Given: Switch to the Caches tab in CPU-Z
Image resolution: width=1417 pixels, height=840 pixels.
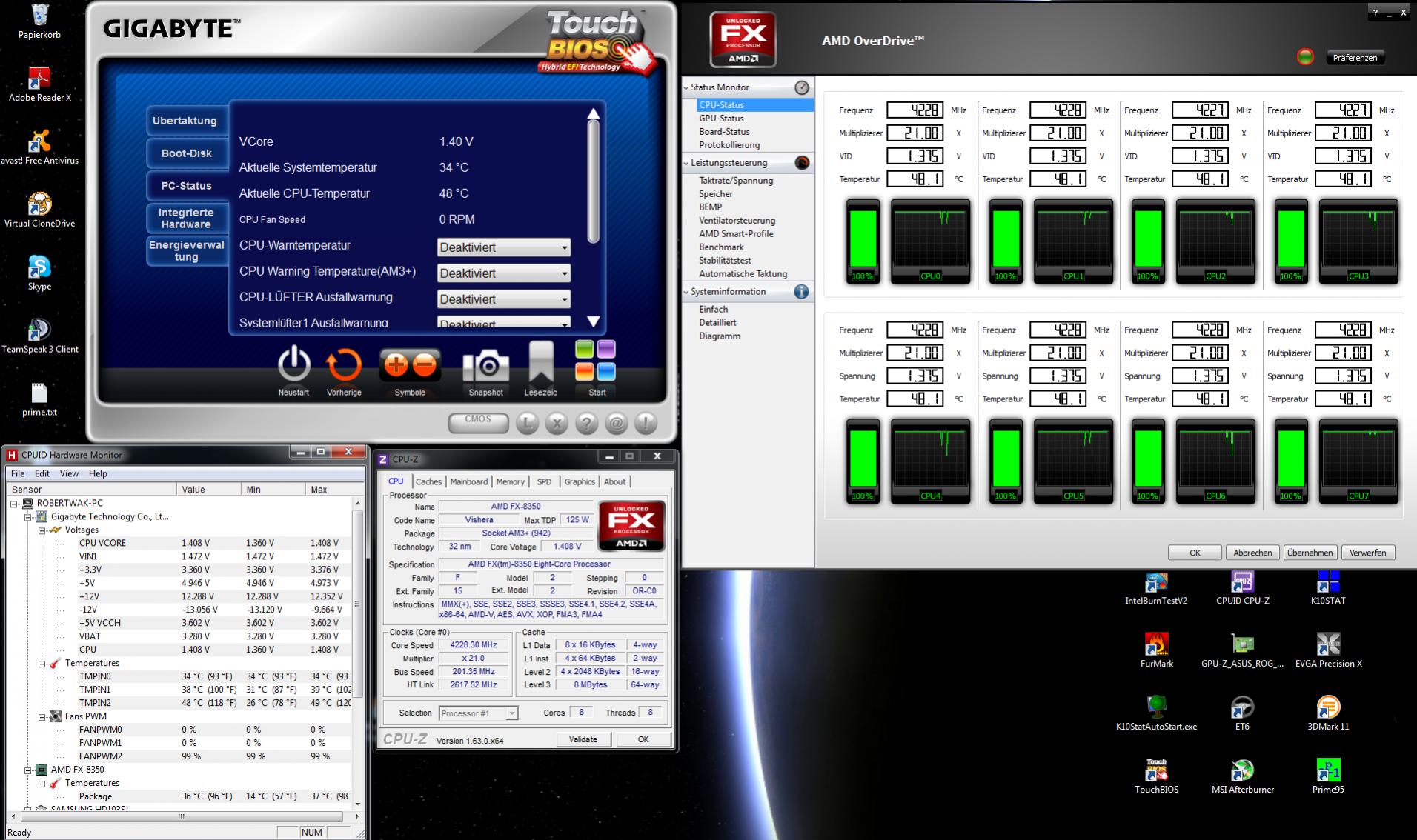Looking at the screenshot, I should tap(428, 481).
